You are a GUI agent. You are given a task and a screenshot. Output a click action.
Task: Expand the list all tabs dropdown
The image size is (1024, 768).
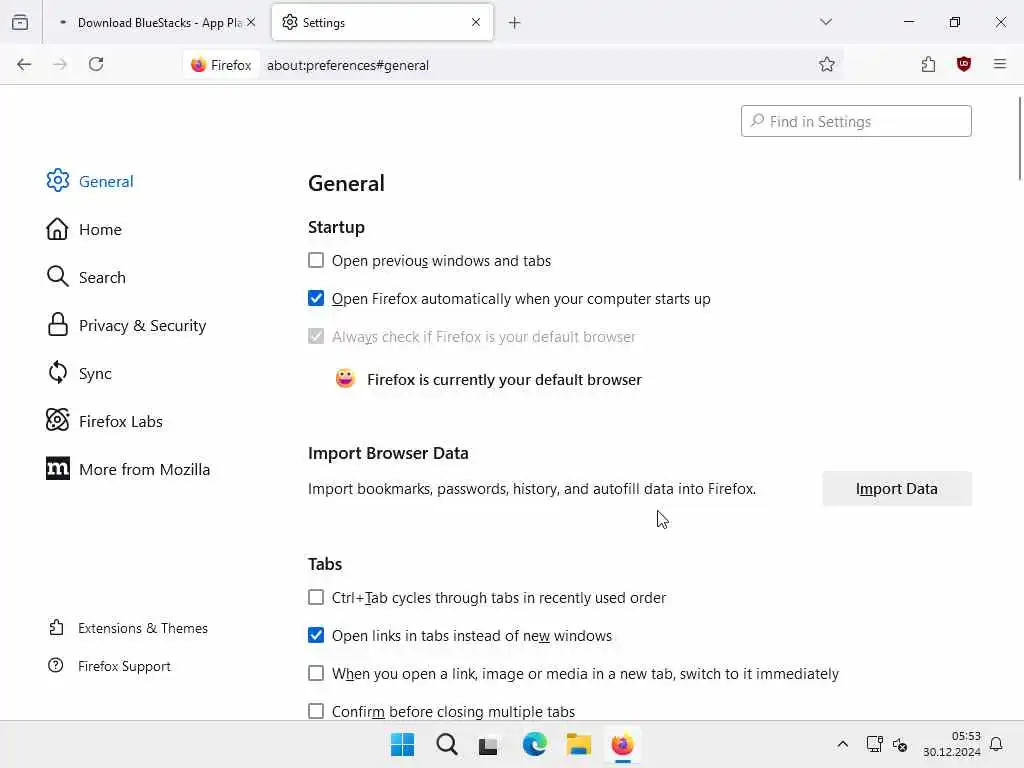click(826, 22)
